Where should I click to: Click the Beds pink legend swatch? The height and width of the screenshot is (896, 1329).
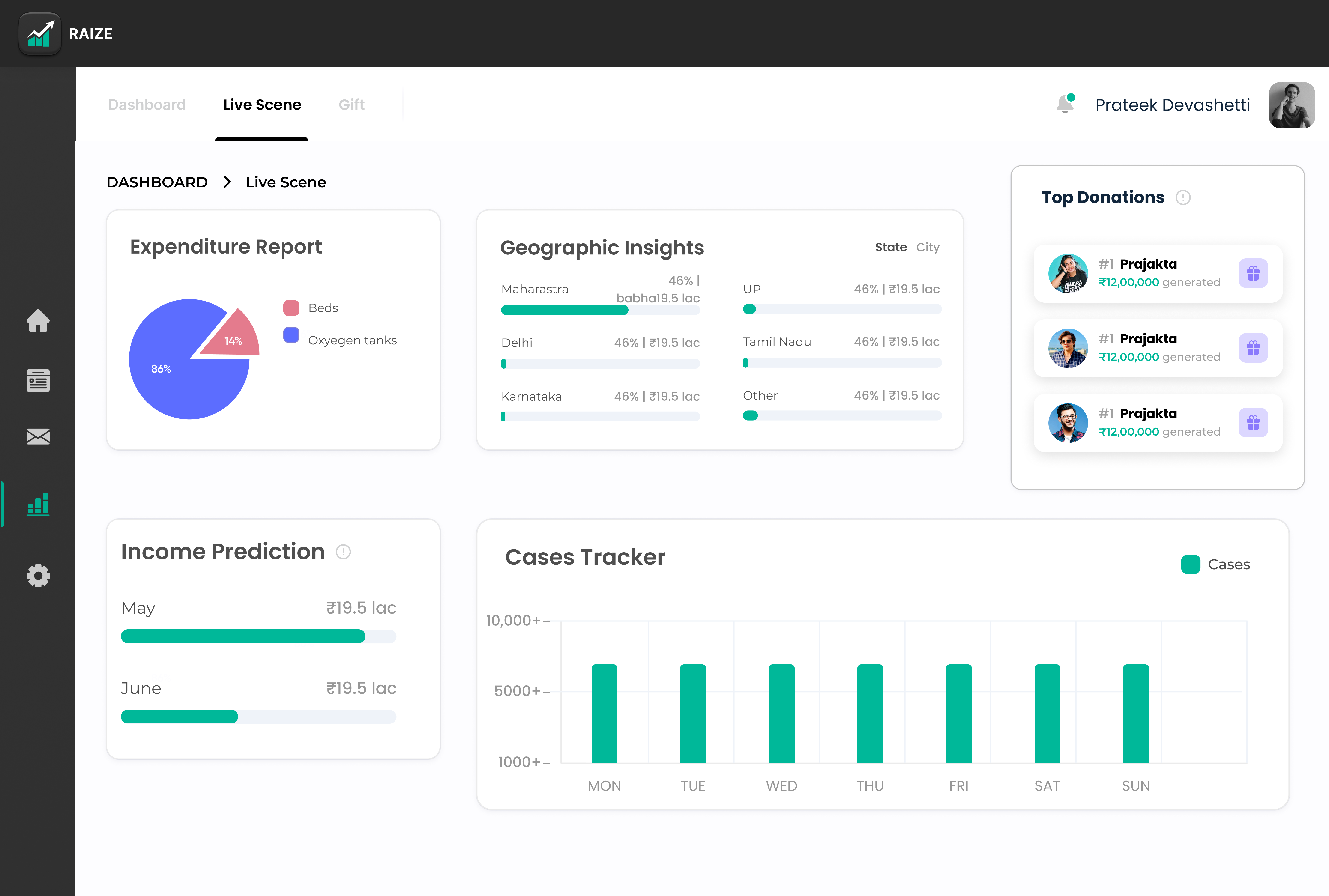pyautogui.click(x=291, y=308)
